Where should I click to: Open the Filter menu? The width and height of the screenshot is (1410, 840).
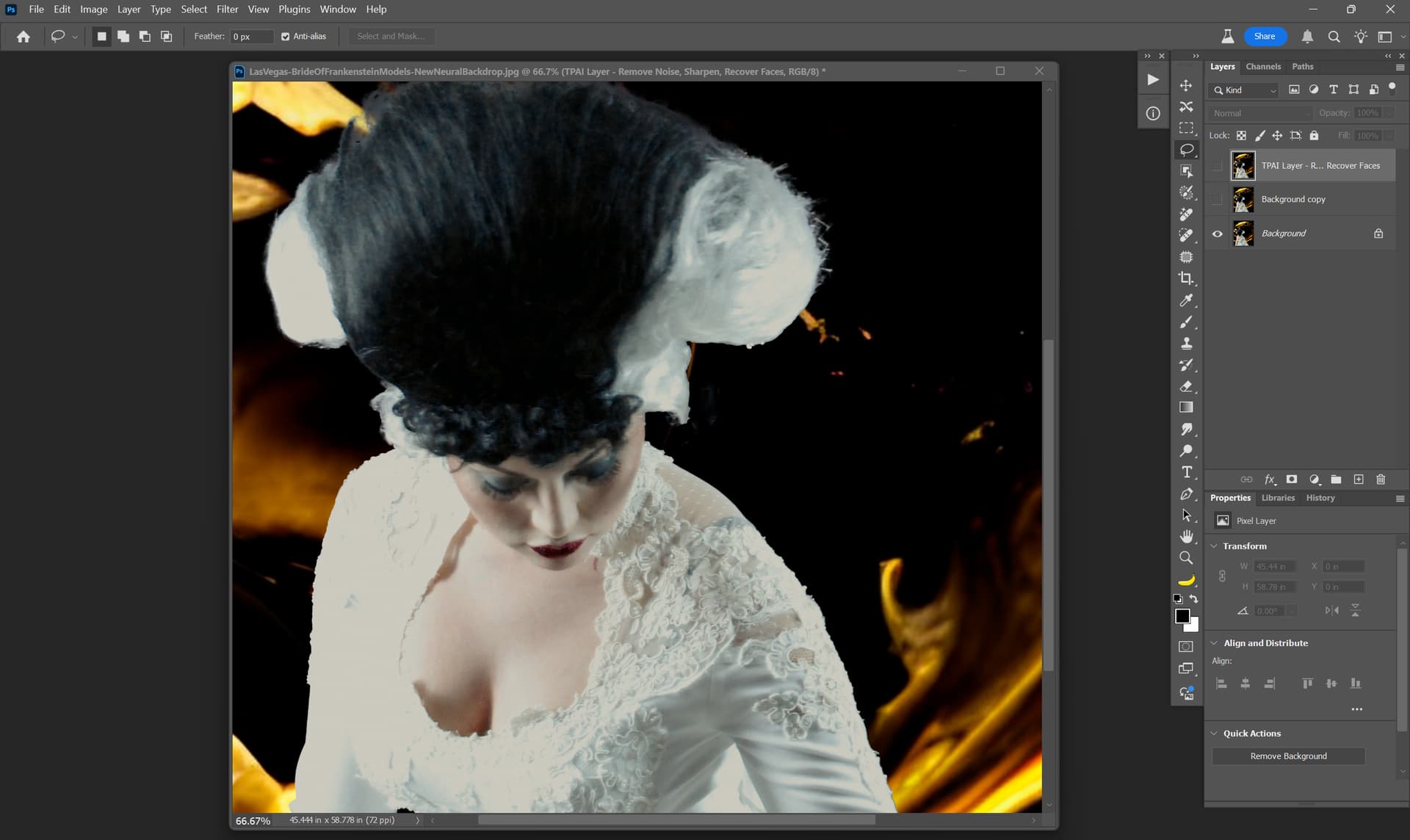(227, 10)
